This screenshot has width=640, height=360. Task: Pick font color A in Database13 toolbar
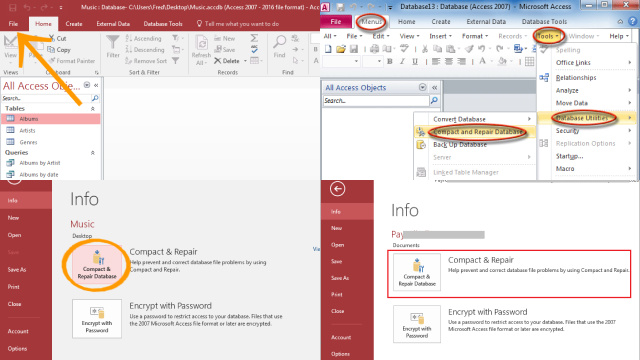[x=482, y=62]
